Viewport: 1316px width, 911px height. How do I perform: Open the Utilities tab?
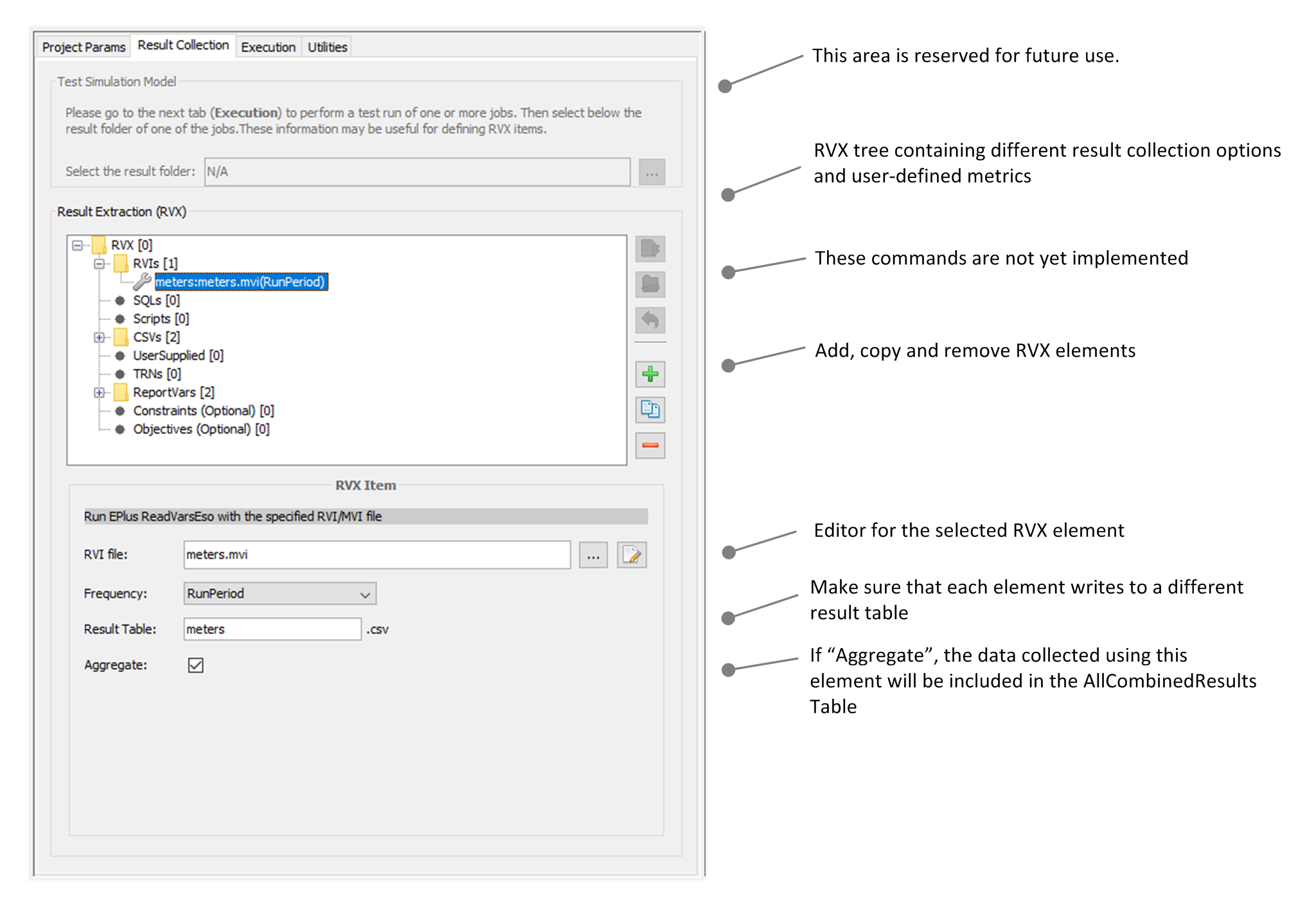tap(327, 47)
